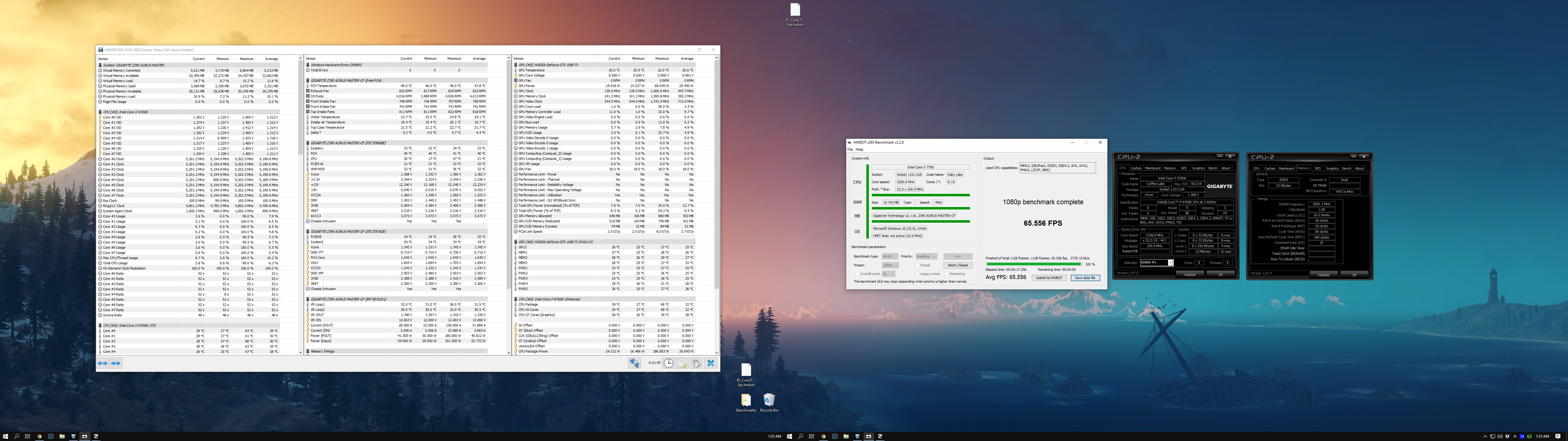Switch to Memory tab in processor CPU-Z window
Viewport: 1568px width, 441px height.
1170,168
